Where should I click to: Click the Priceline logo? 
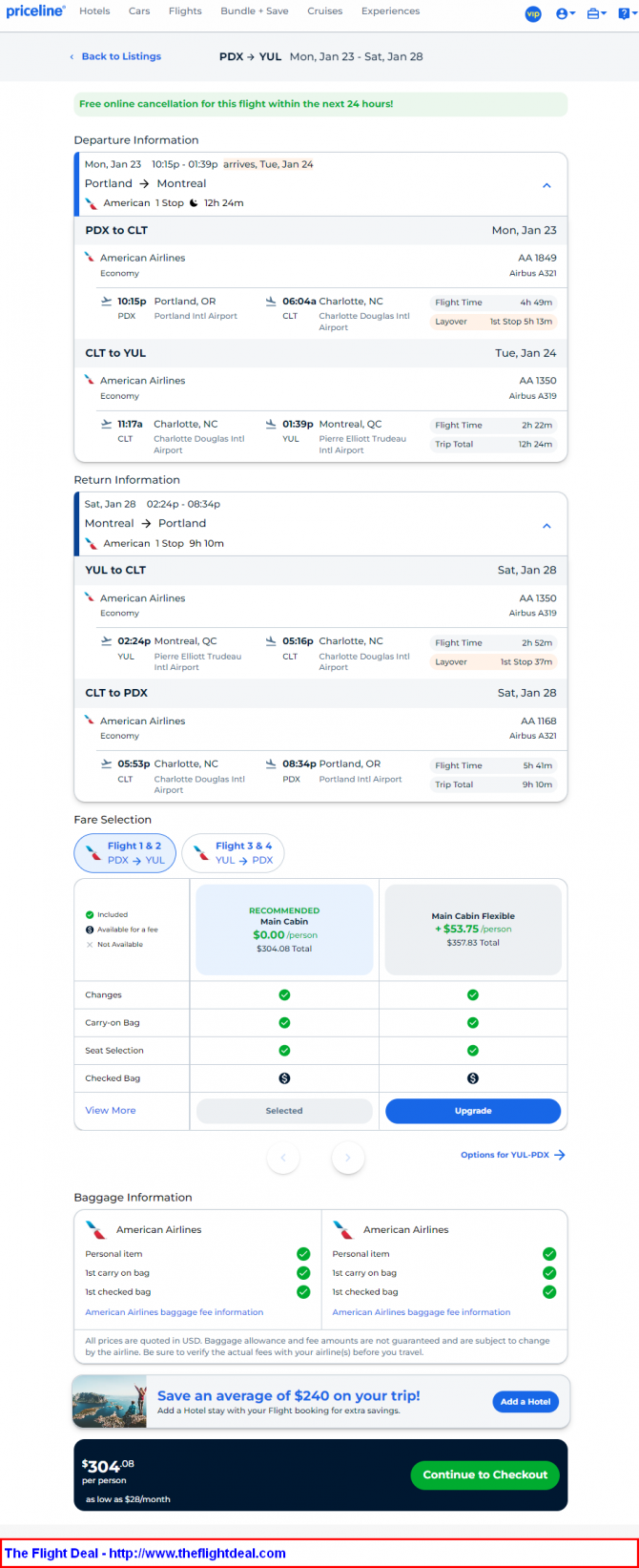(x=35, y=11)
